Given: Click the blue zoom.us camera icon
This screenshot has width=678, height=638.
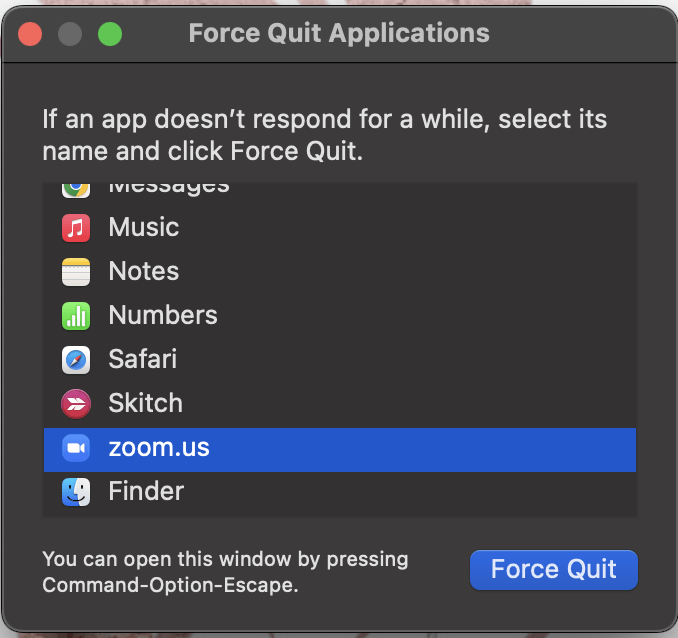Looking at the screenshot, I should 76,447.
